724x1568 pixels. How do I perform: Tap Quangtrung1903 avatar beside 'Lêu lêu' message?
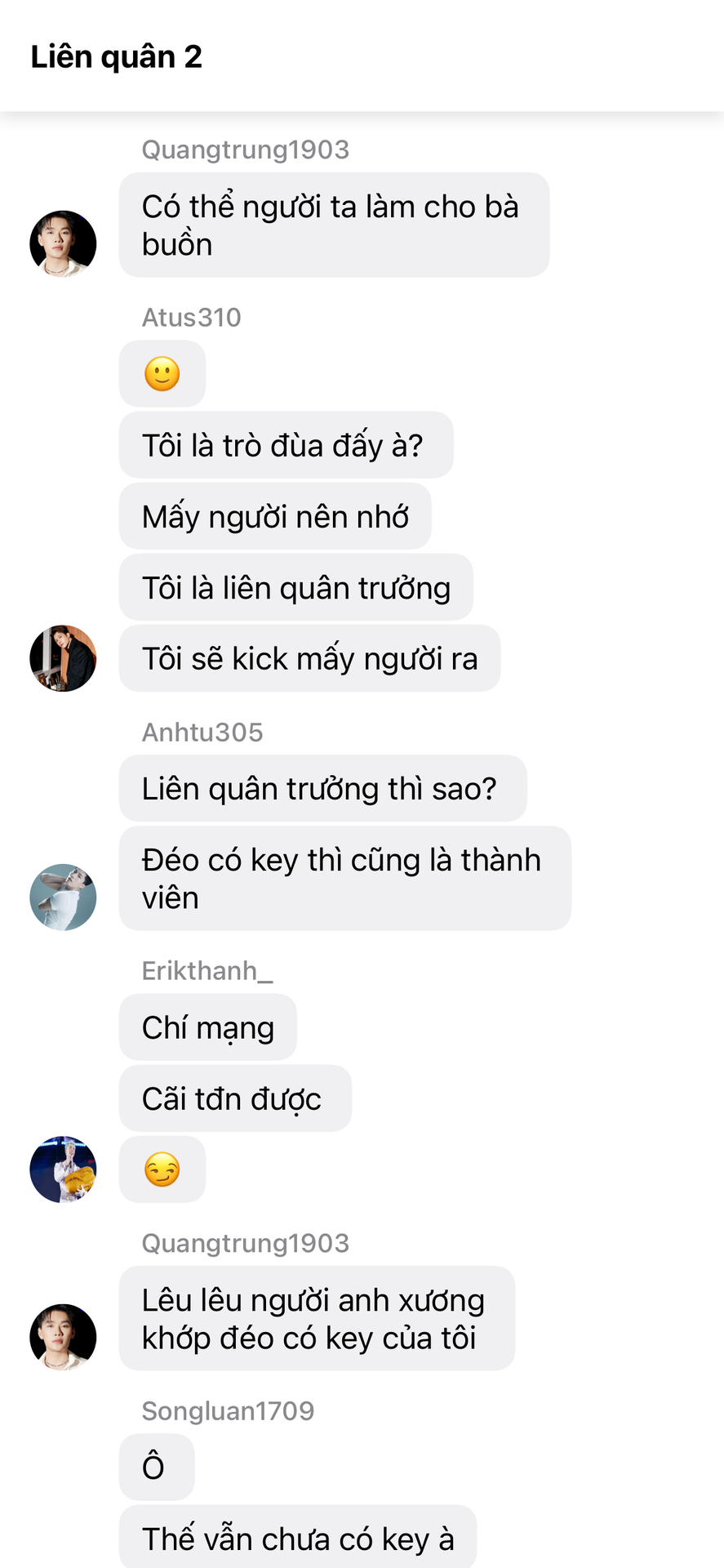pos(63,1337)
